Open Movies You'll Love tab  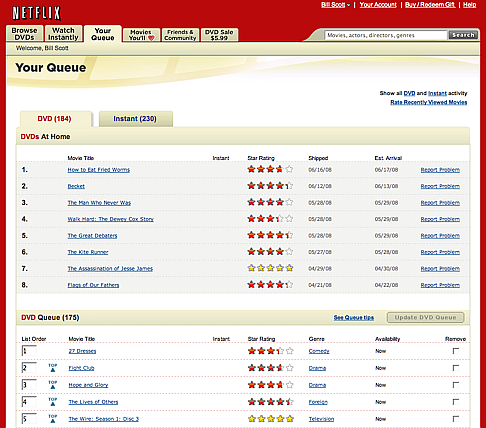coord(141,35)
